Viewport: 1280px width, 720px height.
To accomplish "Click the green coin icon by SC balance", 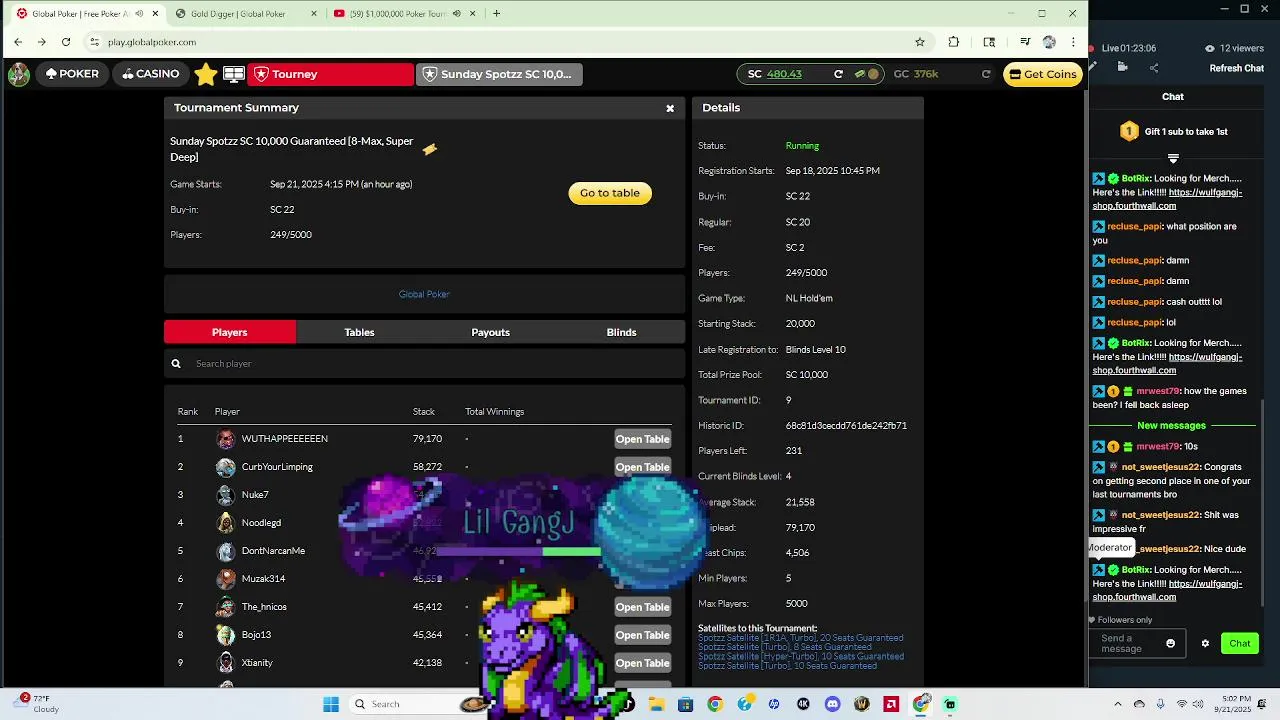I will coord(860,74).
